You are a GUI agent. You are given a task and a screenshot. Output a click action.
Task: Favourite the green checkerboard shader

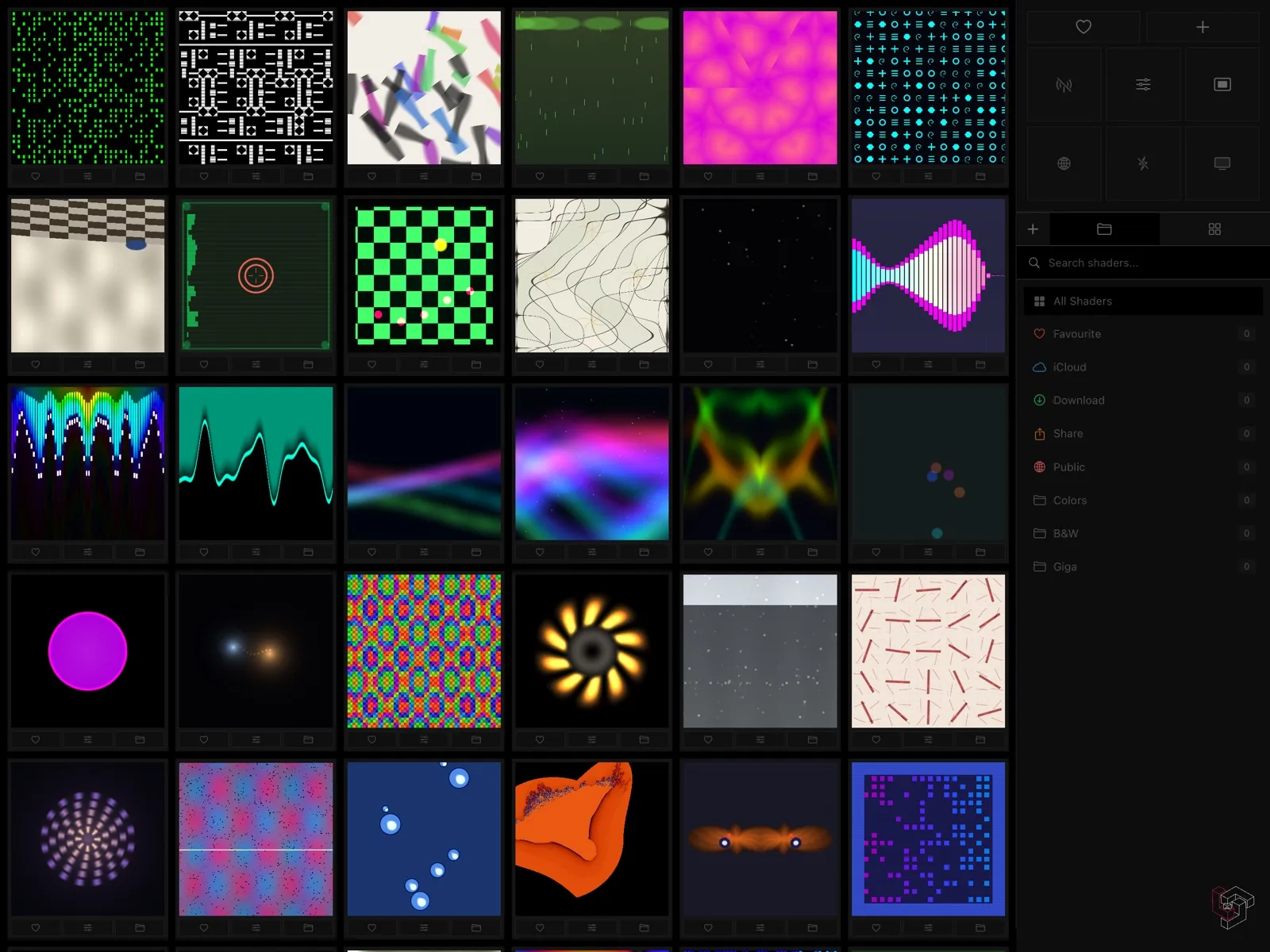tap(371, 364)
